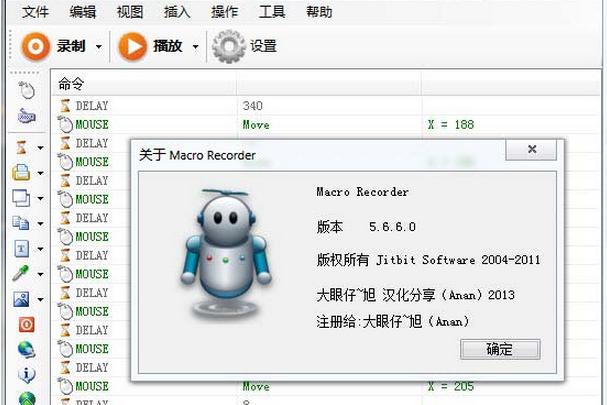The height and width of the screenshot is (405, 607).
Task: Click the robot mascot image in dialog
Action: click(x=226, y=254)
